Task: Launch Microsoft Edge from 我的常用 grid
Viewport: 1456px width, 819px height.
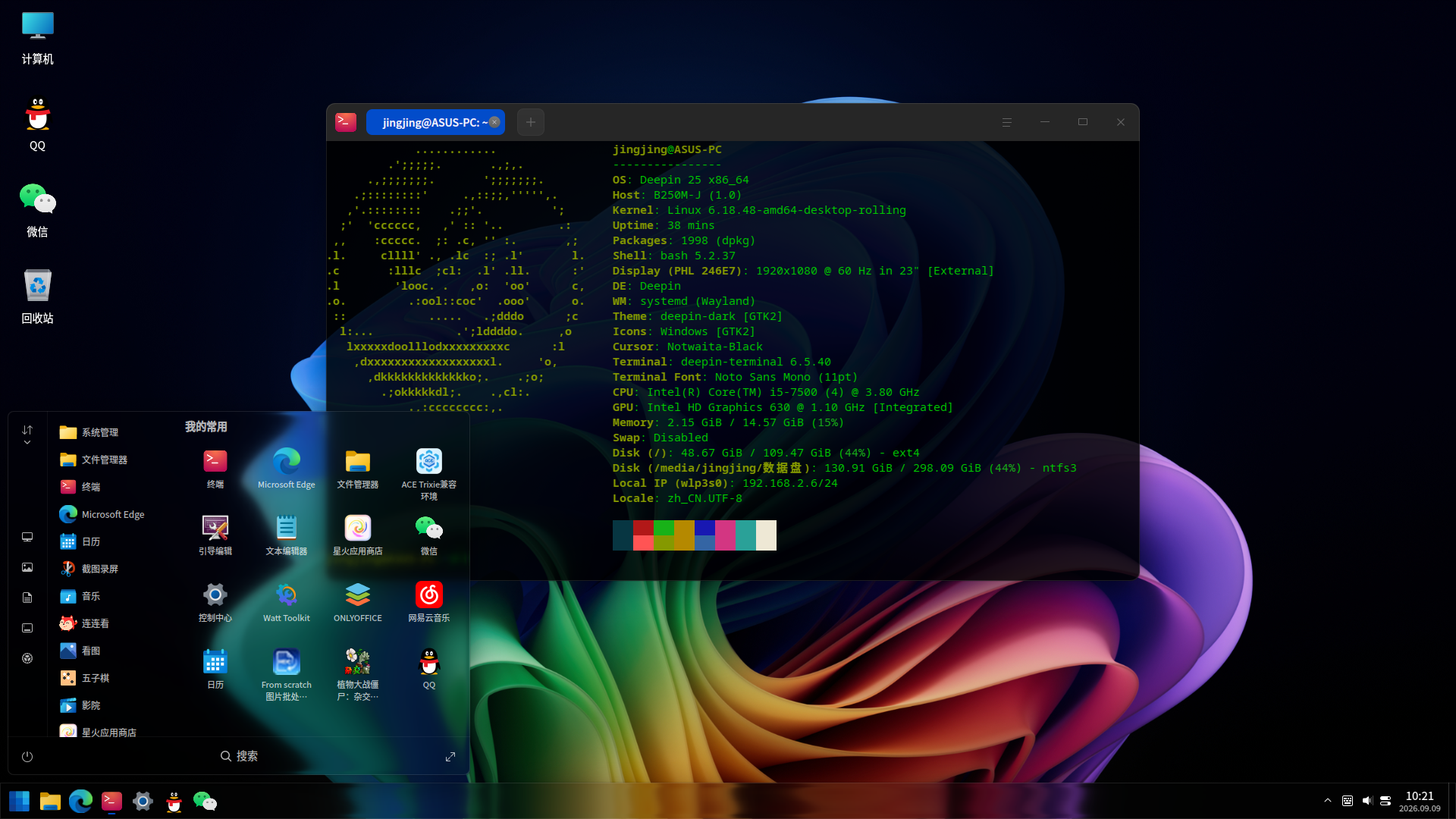Action: coord(287,469)
